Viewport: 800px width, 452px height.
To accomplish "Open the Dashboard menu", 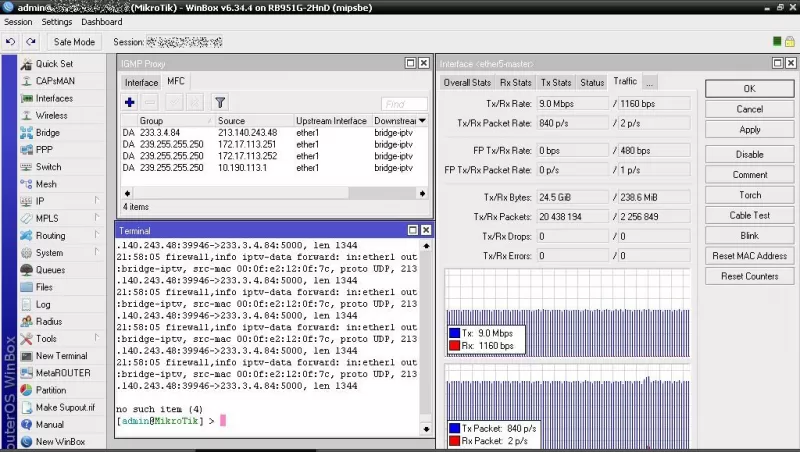I will 102,22.
